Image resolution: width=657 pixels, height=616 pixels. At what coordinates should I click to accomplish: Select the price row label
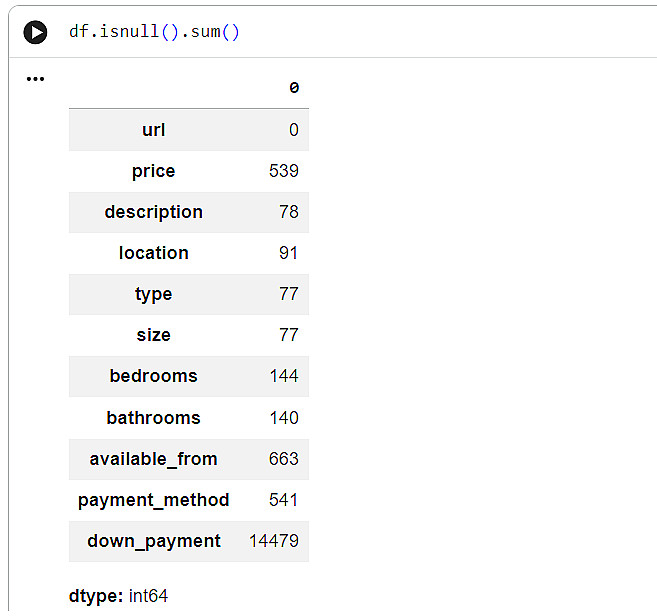[x=153, y=171]
